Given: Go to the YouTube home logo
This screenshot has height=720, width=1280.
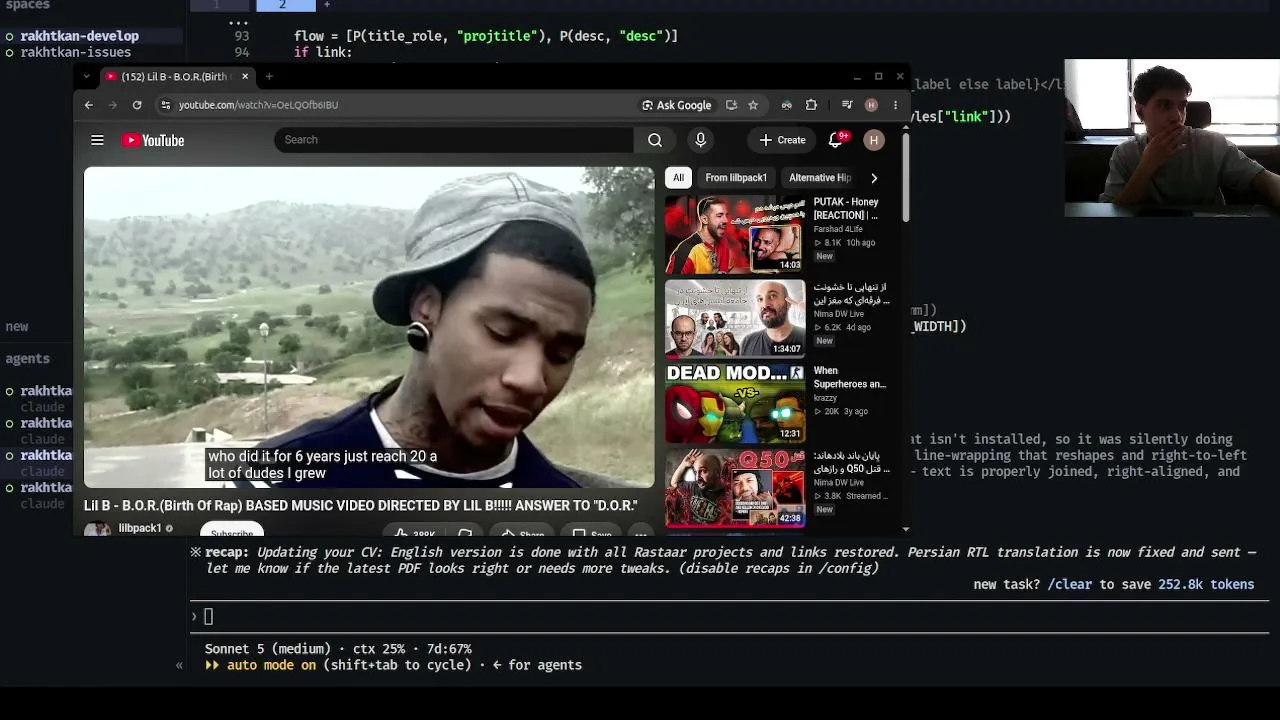Looking at the screenshot, I should [153, 140].
